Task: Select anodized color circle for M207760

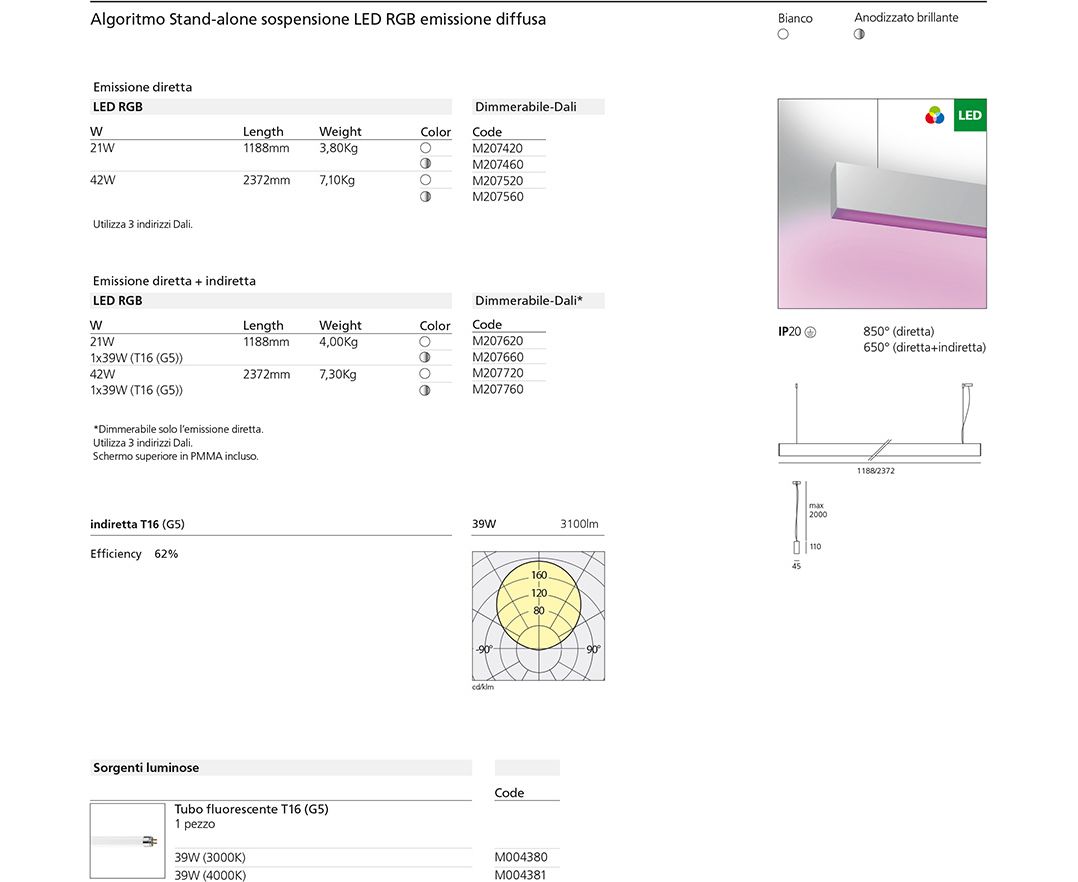Action: point(425,390)
